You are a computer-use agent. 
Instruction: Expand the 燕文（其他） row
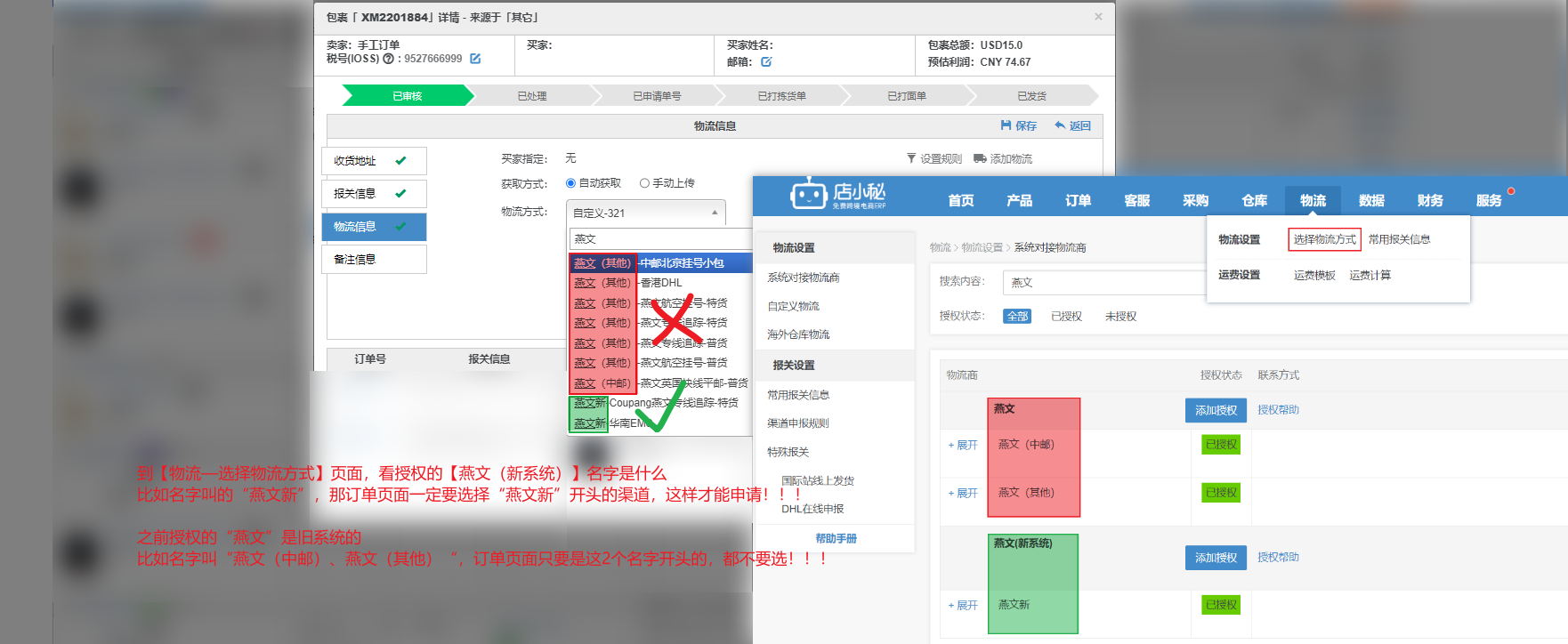pyautogui.click(x=963, y=493)
